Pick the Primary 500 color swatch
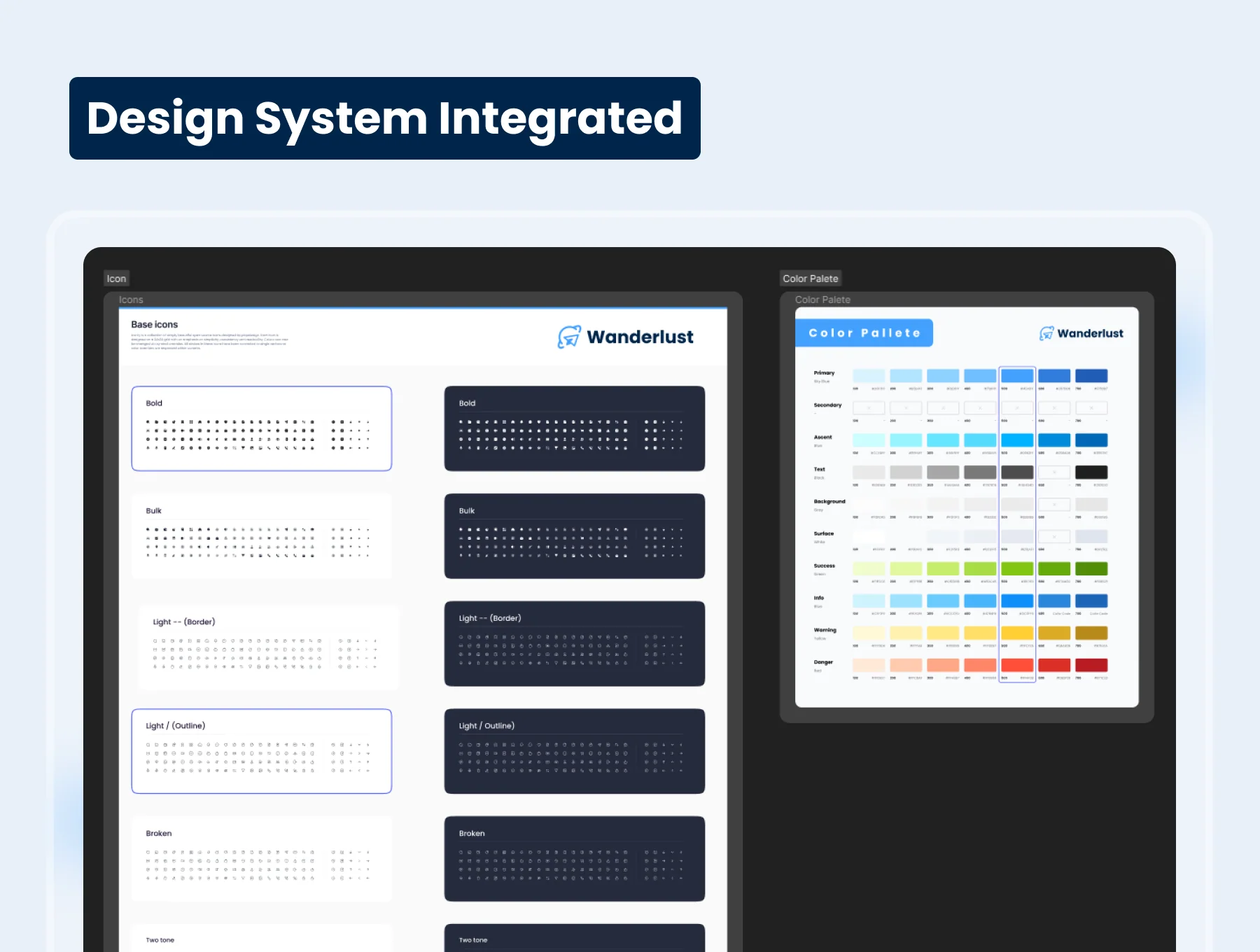Image resolution: width=1260 pixels, height=952 pixels. coord(1017,376)
